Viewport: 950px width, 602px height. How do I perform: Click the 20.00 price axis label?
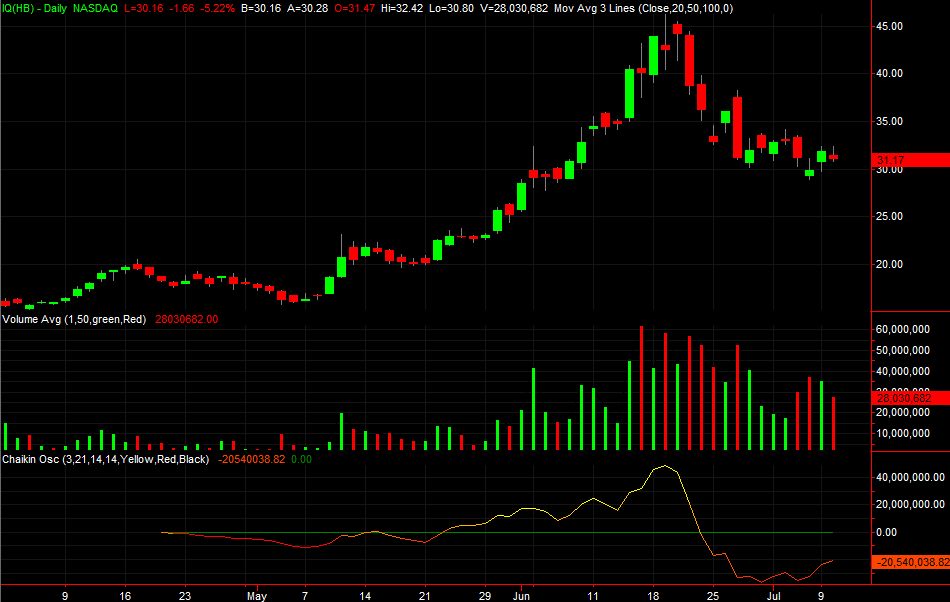(x=889, y=264)
